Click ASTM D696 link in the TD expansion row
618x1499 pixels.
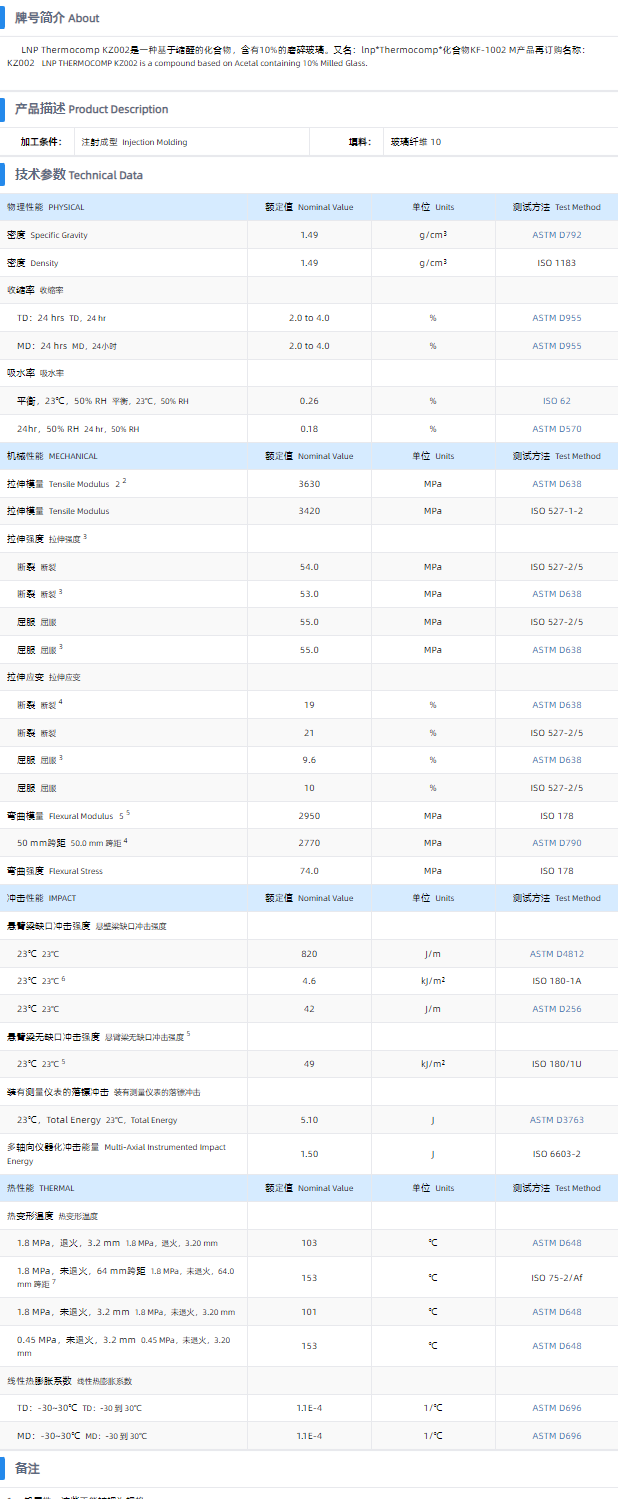556,1408
